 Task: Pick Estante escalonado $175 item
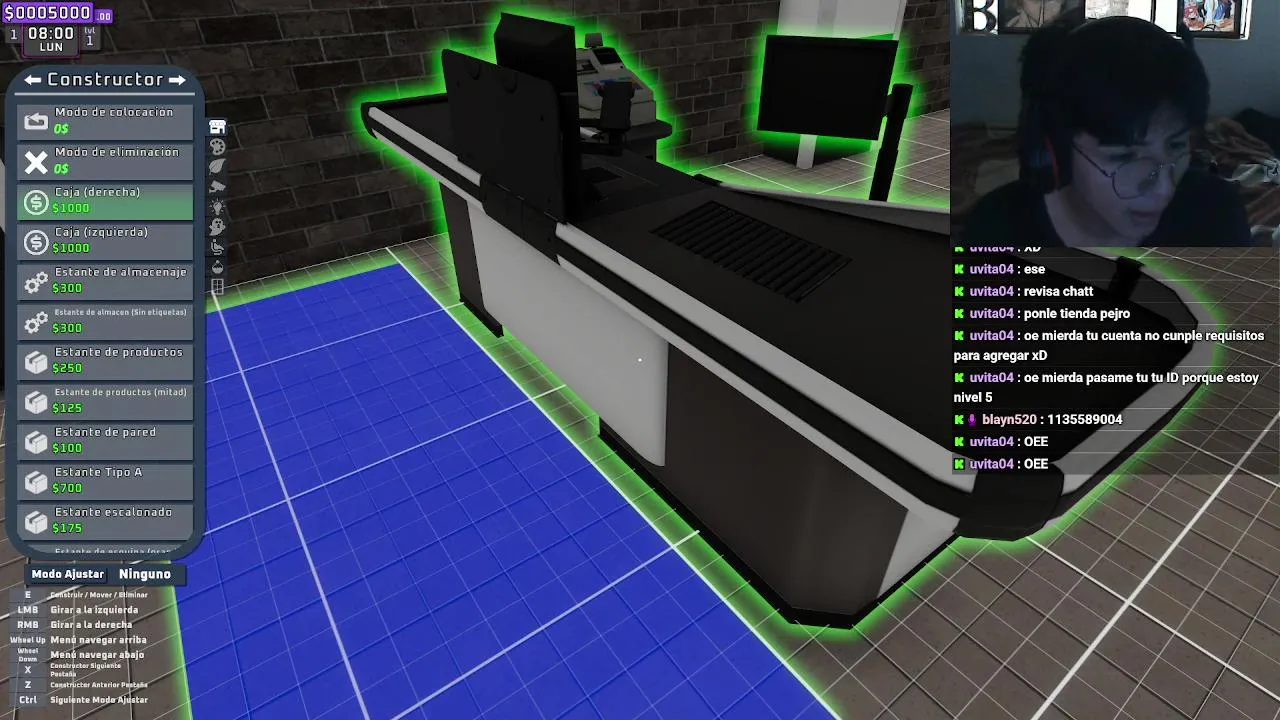(105, 521)
